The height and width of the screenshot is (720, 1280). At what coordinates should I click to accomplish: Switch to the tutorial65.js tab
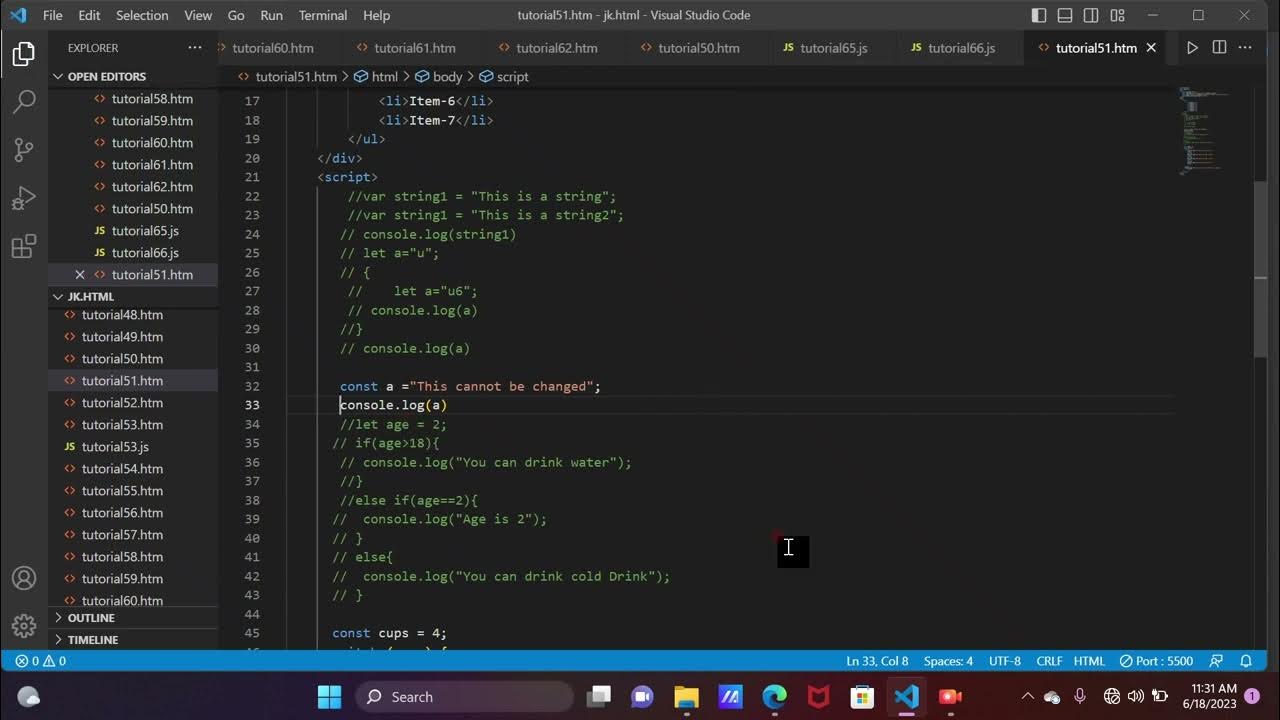tap(833, 48)
